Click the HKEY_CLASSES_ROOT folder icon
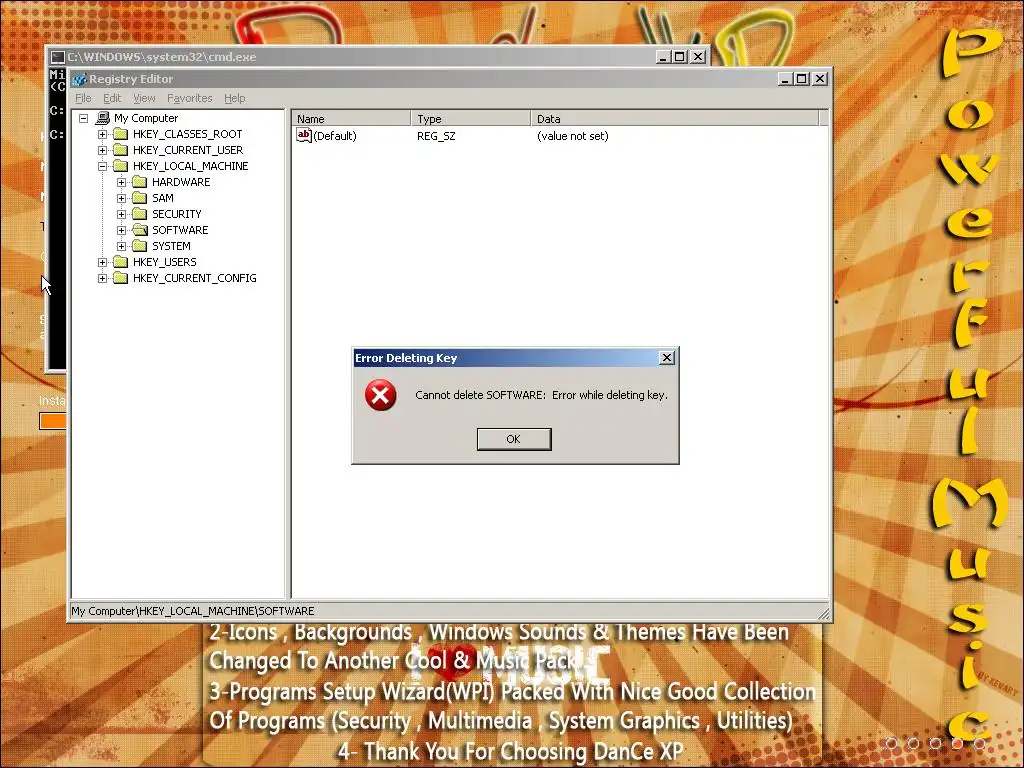 coord(121,134)
